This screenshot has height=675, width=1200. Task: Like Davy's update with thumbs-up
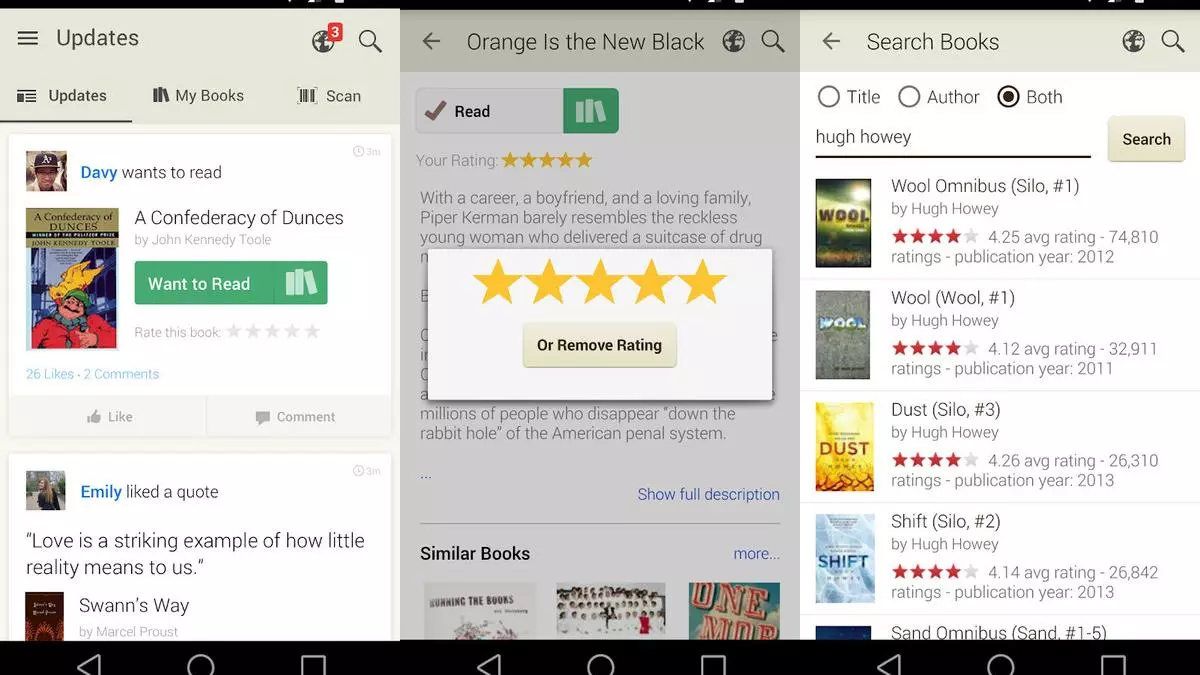coord(109,417)
